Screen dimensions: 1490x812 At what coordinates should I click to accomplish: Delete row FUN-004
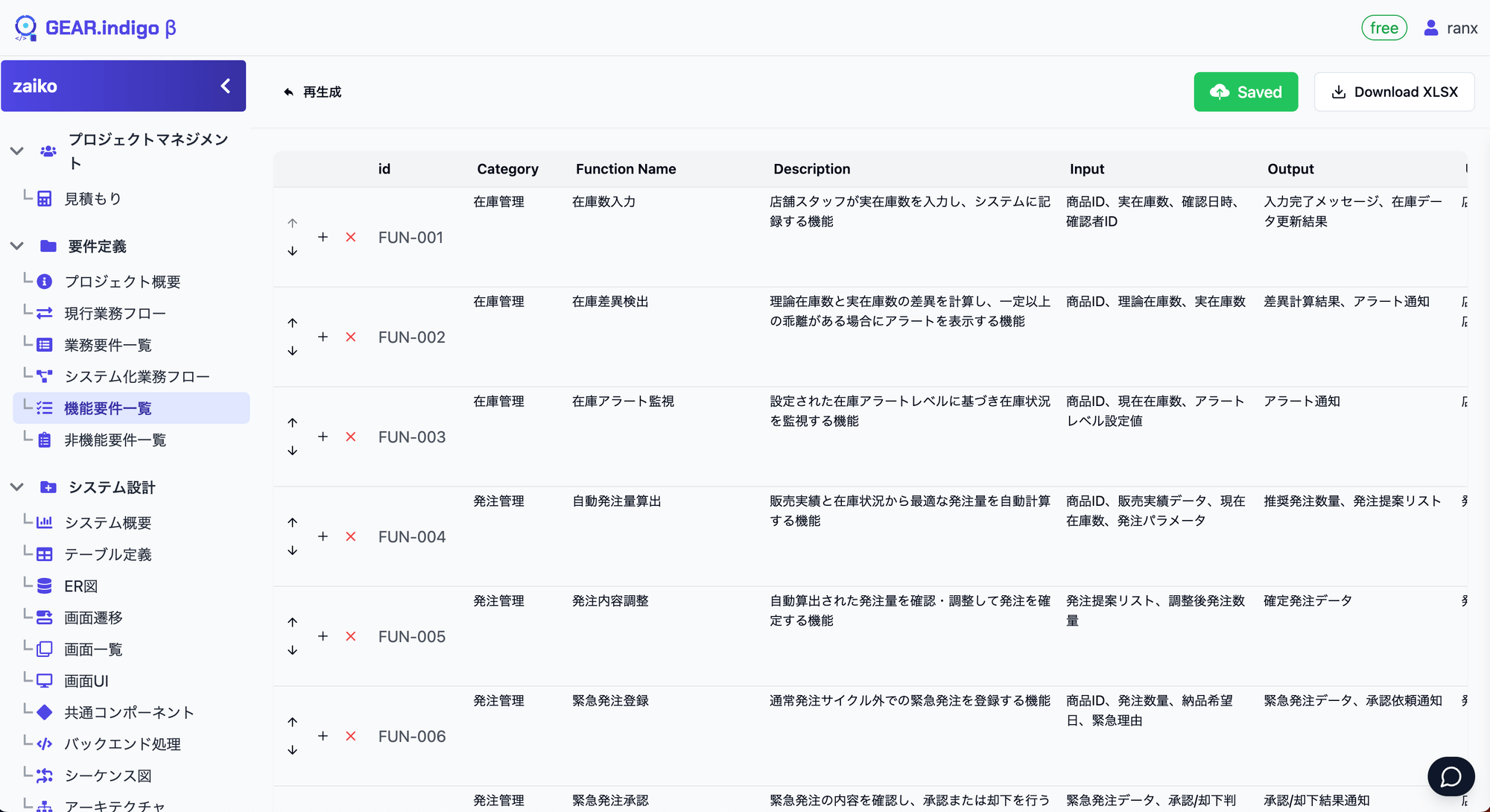click(350, 536)
